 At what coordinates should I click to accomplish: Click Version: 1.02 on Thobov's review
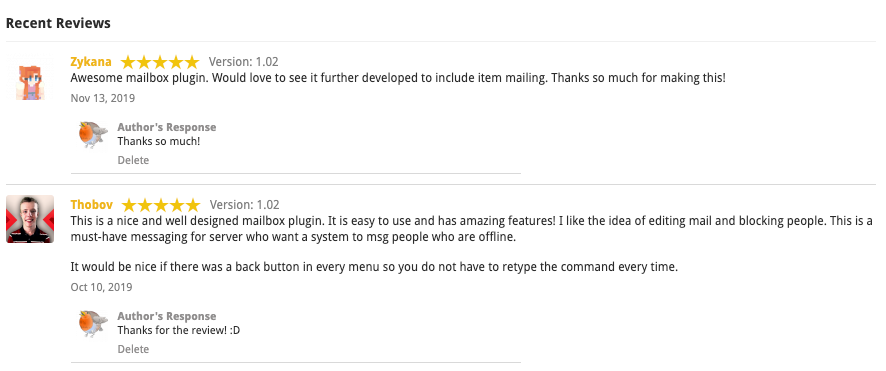click(245, 204)
